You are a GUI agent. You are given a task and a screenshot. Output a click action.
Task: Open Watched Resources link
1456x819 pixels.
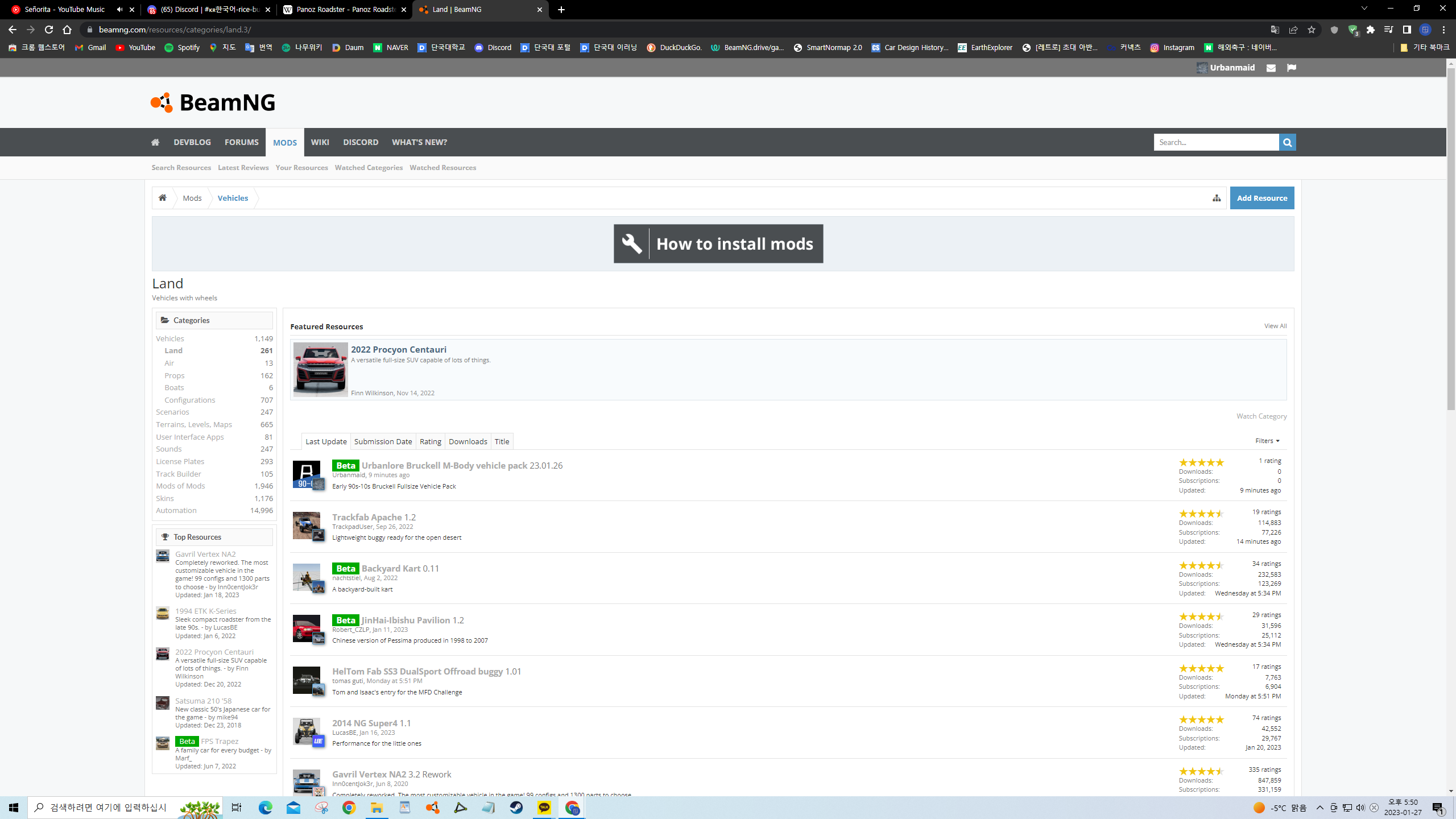coord(442,168)
